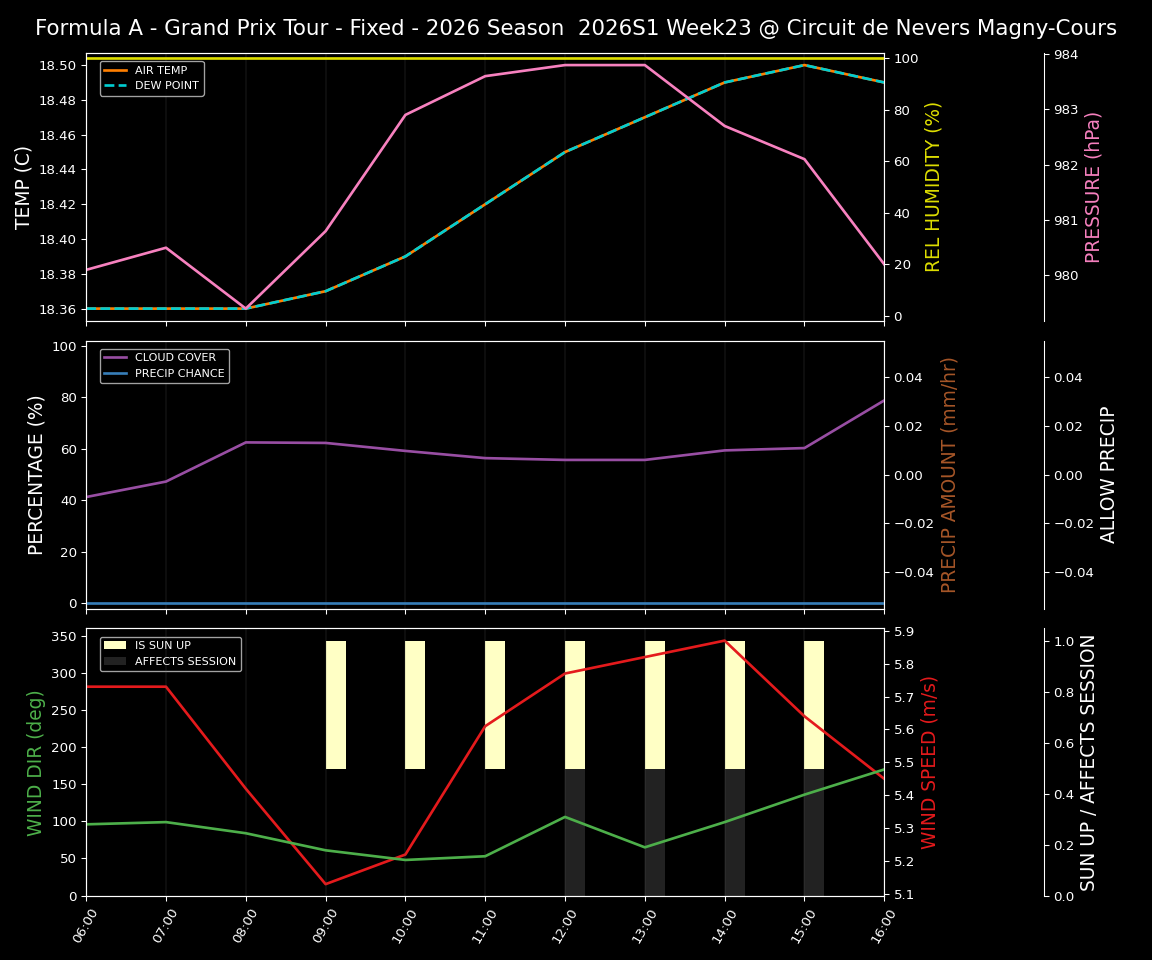The image size is (1152, 960).
Task: Click the red WIND SPEED curve maximum
Action: click(x=723, y=640)
